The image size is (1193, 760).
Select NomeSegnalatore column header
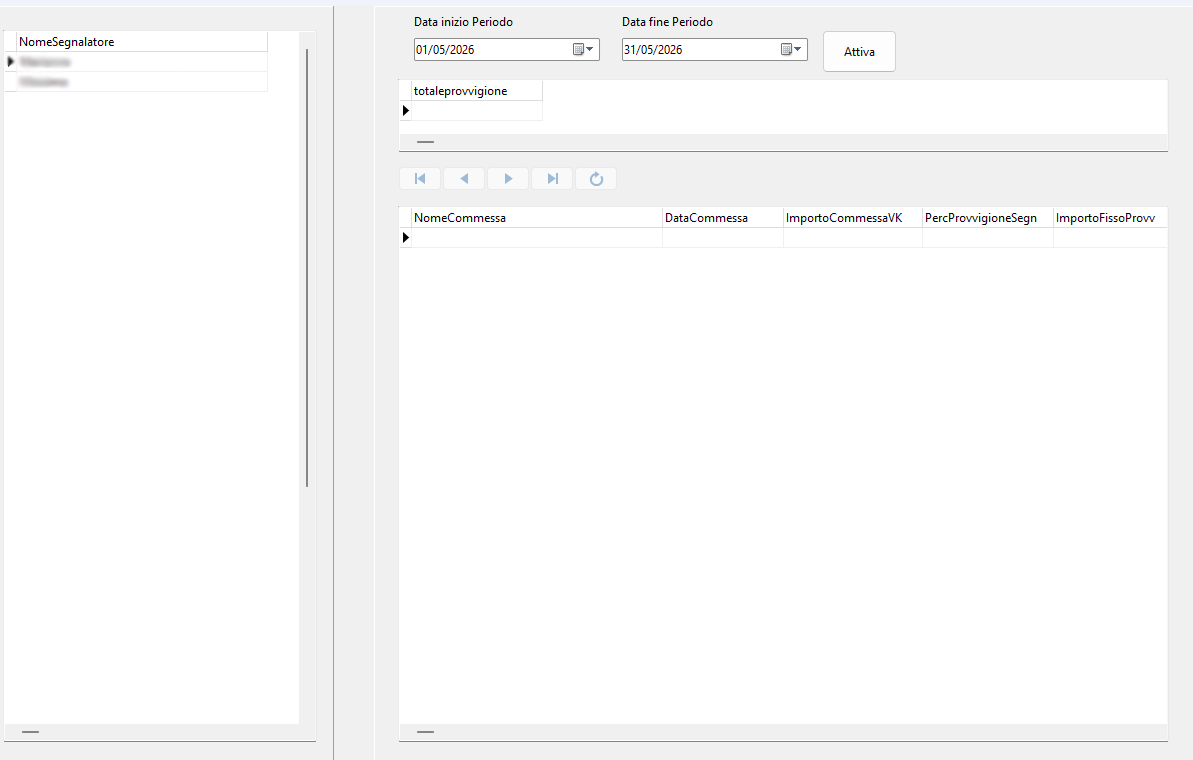[x=142, y=42]
